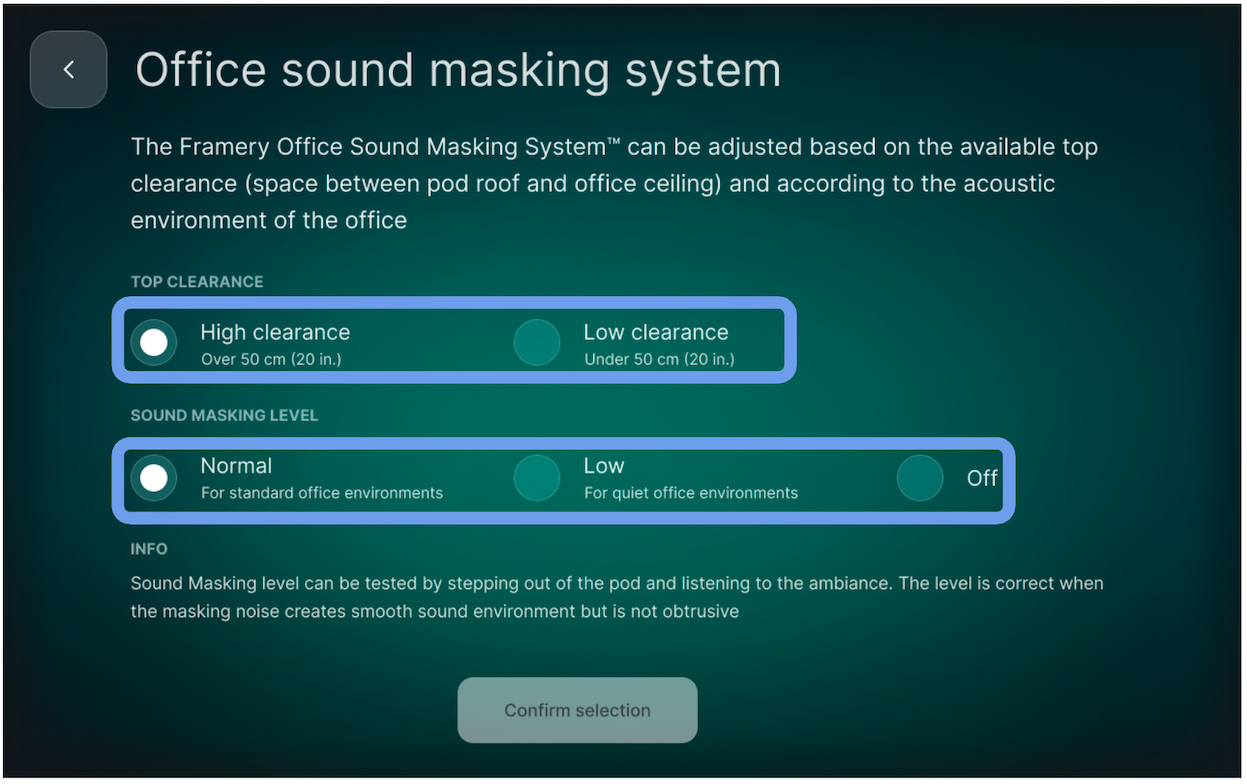This screenshot has height=784, width=1247.
Task: Click the Confirm selection button
Action: [577, 710]
